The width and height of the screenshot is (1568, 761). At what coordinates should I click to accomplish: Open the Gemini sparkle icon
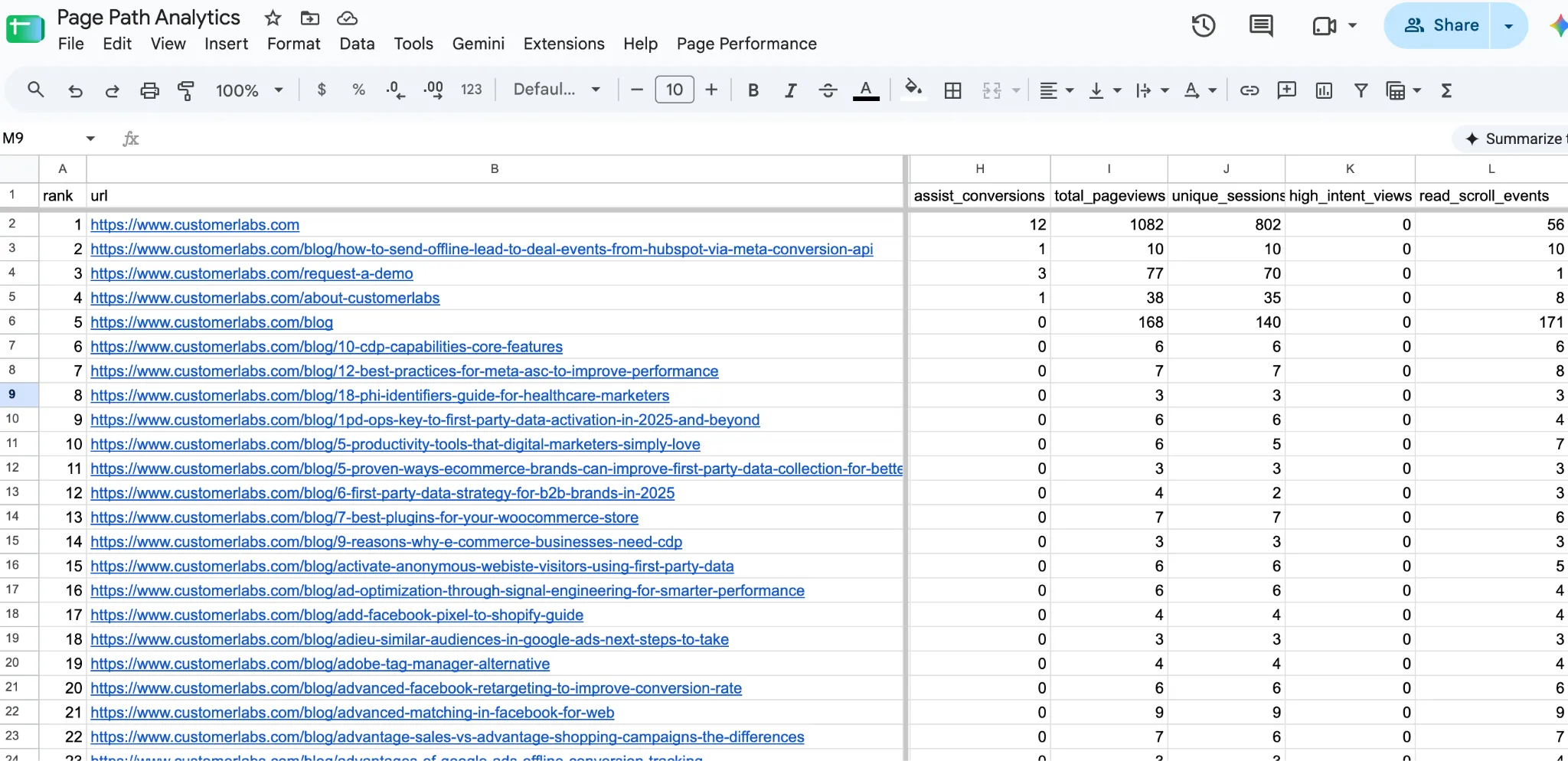coord(1558,25)
